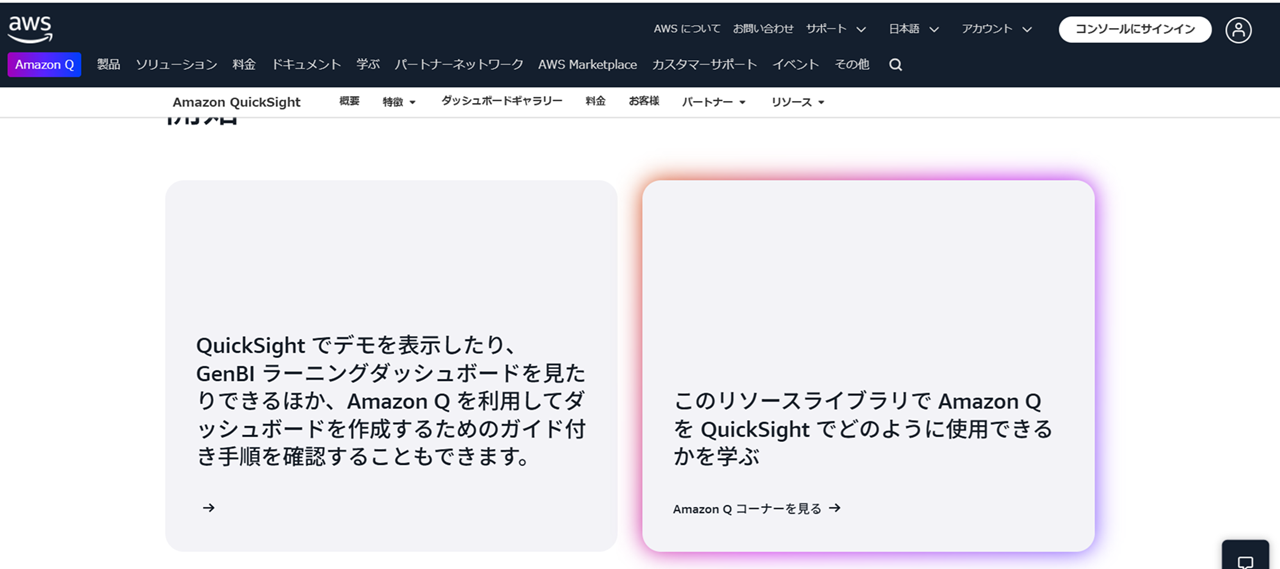Screen dimensions: 1280x569
Task: Open the カスタマーサポート menu
Action: tap(705, 64)
